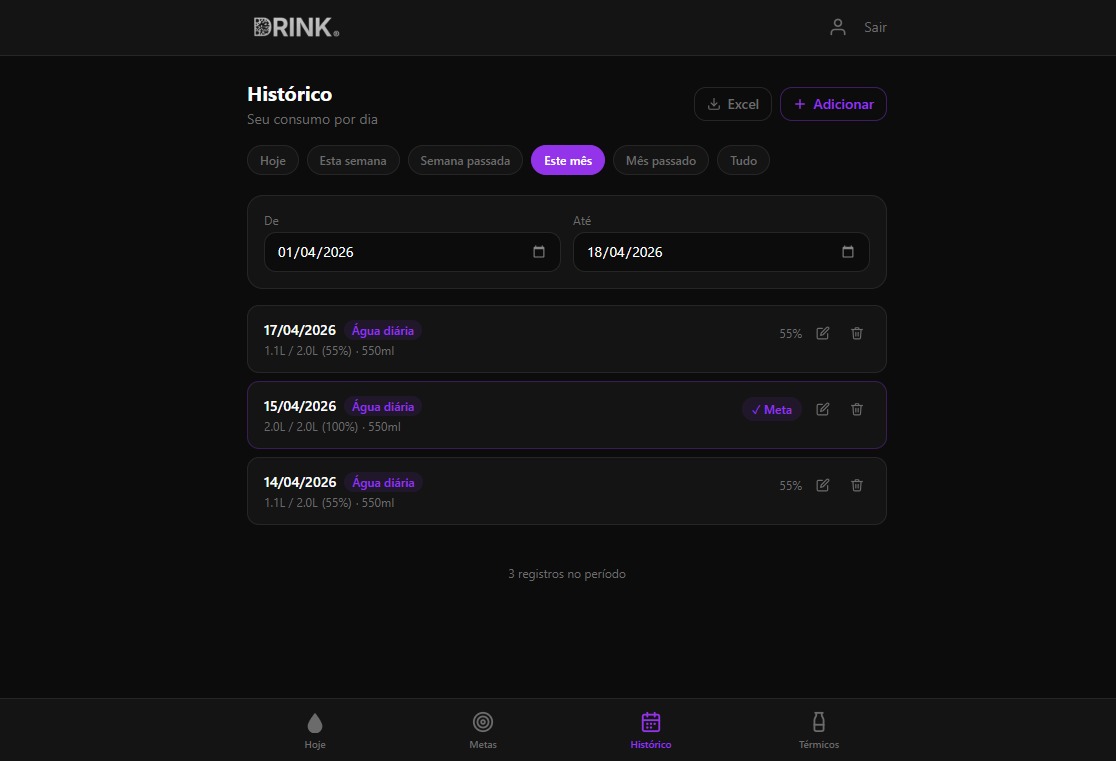Open the DRINK logo
1116x761 pixels.
(295, 27)
